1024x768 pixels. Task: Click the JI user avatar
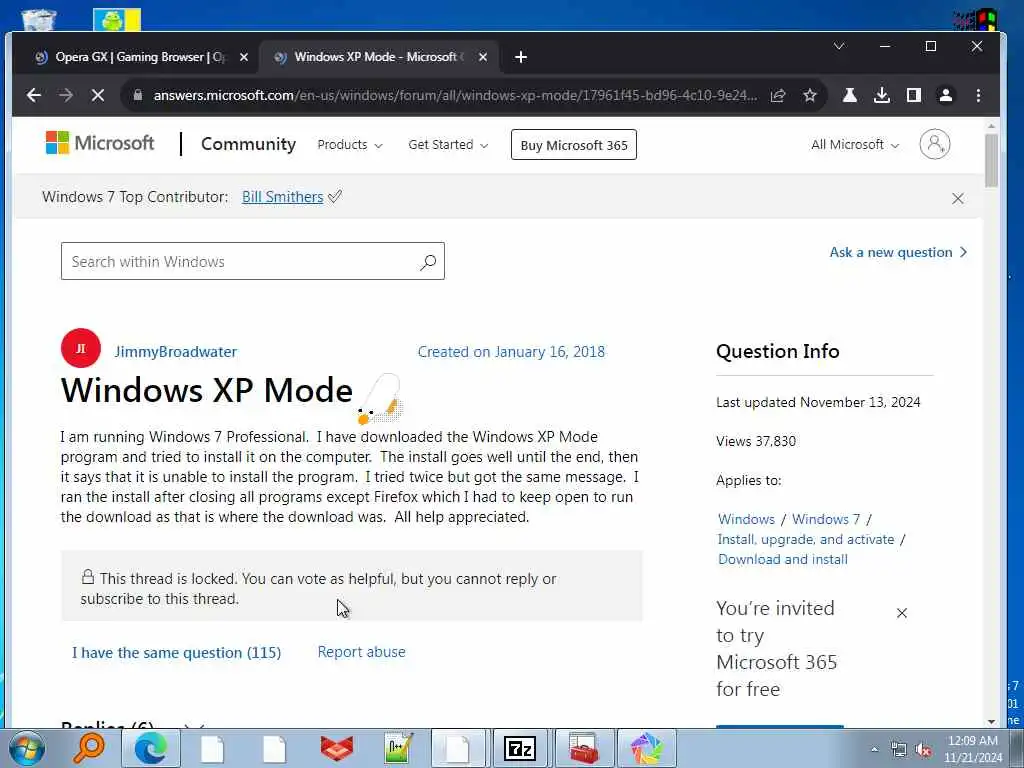point(81,348)
